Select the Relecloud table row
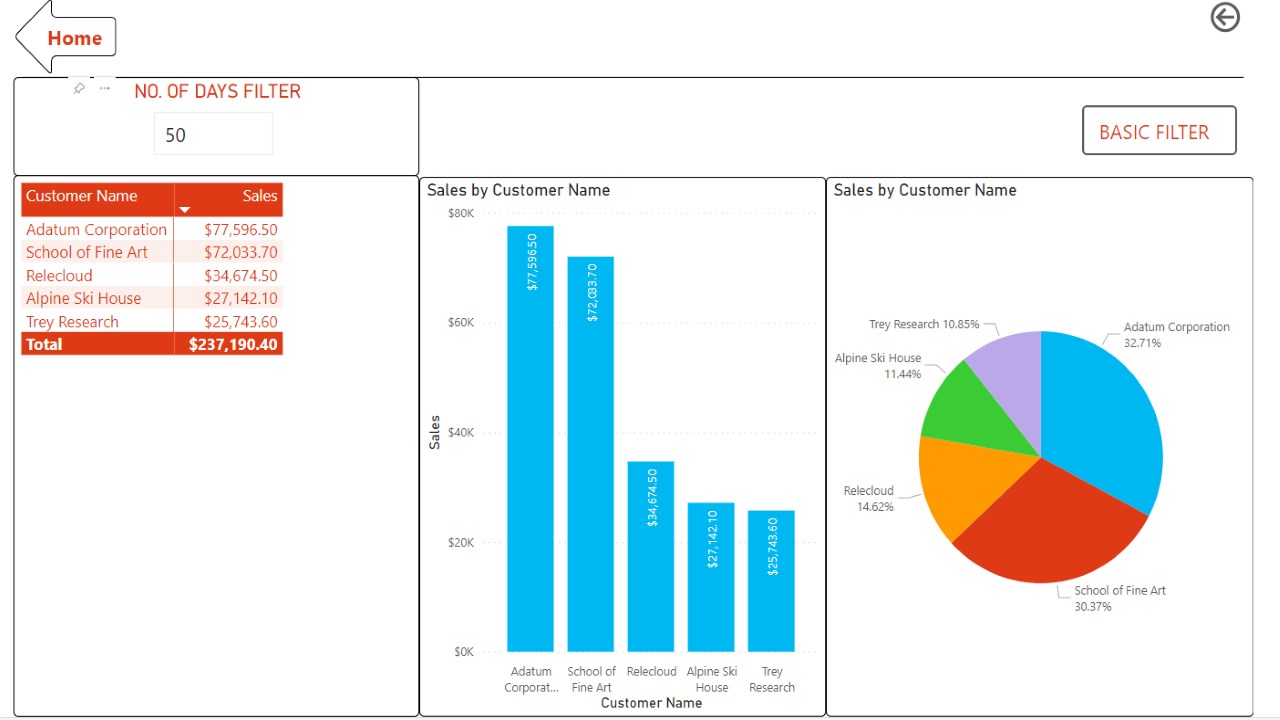 [152, 275]
